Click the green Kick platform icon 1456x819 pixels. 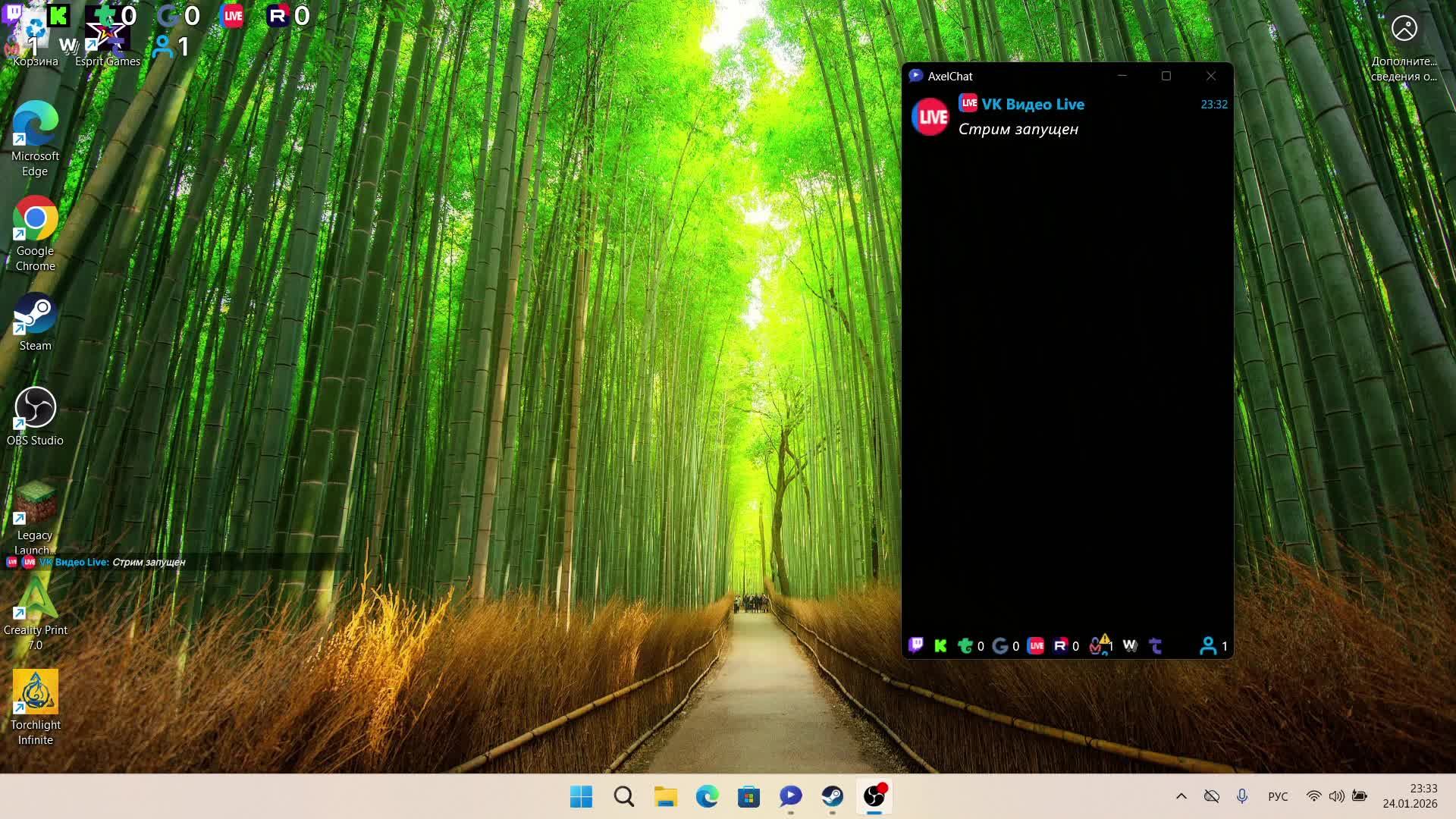click(x=940, y=645)
